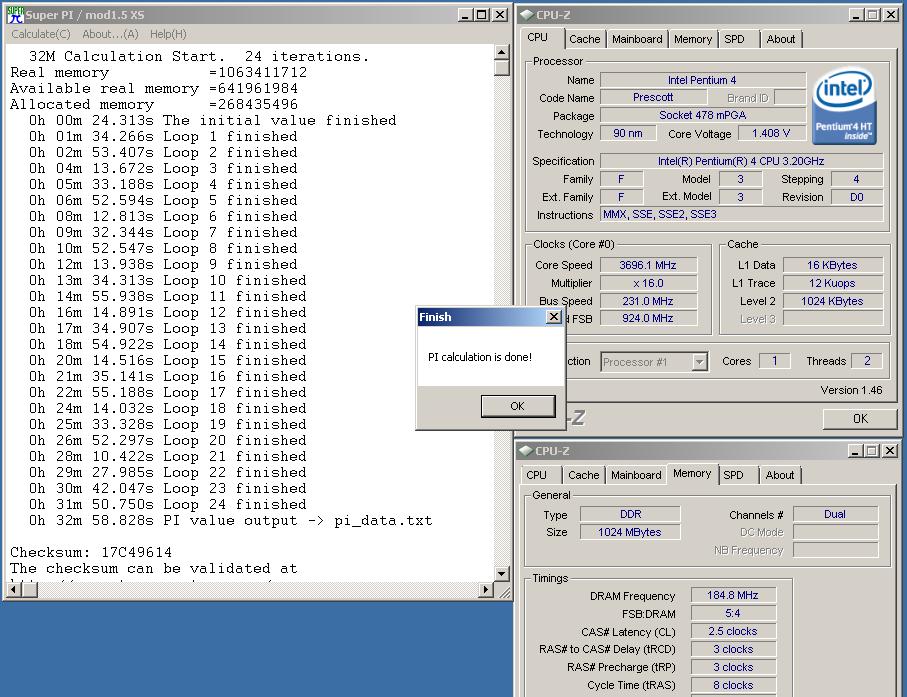Select the Mainboard tab in the bottom CPU-Z window
The image size is (907, 697).
[636, 475]
